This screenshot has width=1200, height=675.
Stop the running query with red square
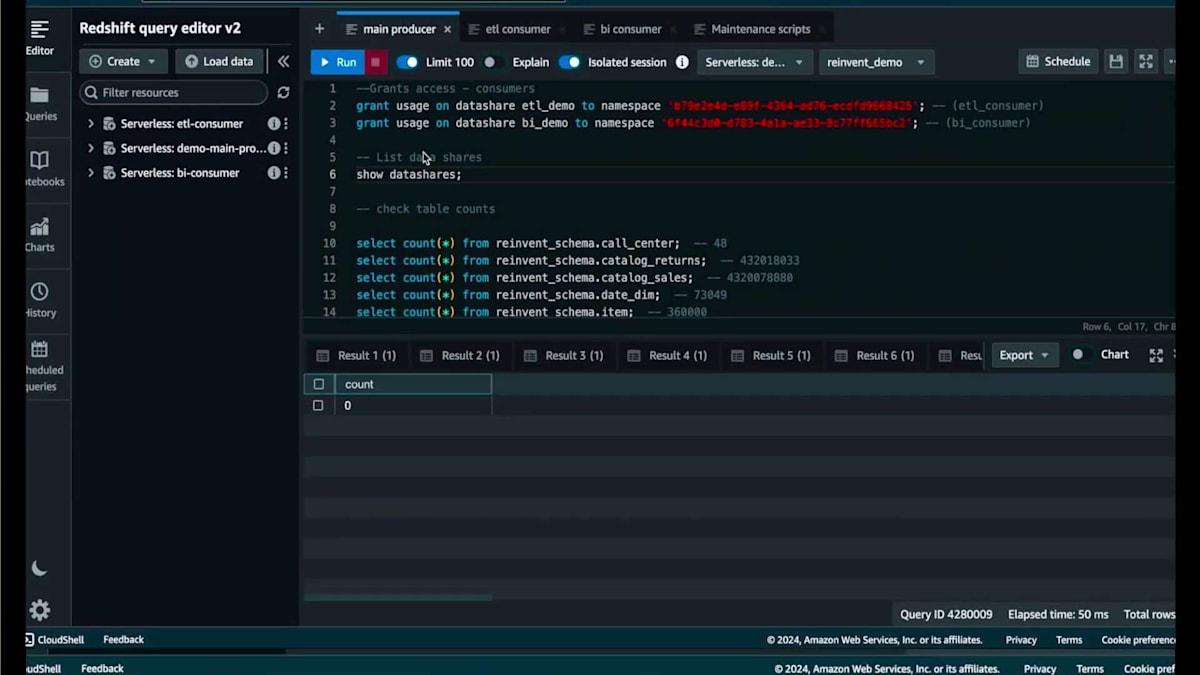[376, 62]
